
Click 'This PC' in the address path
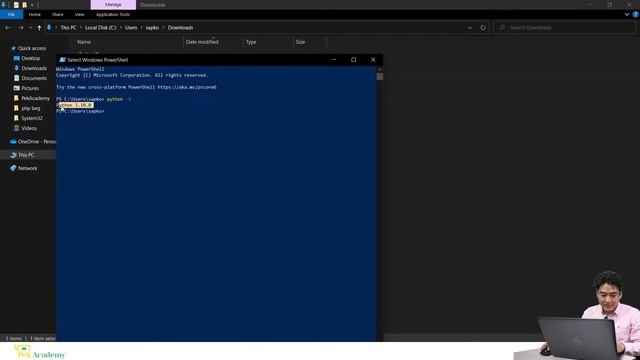pyautogui.click(x=68, y=28)
